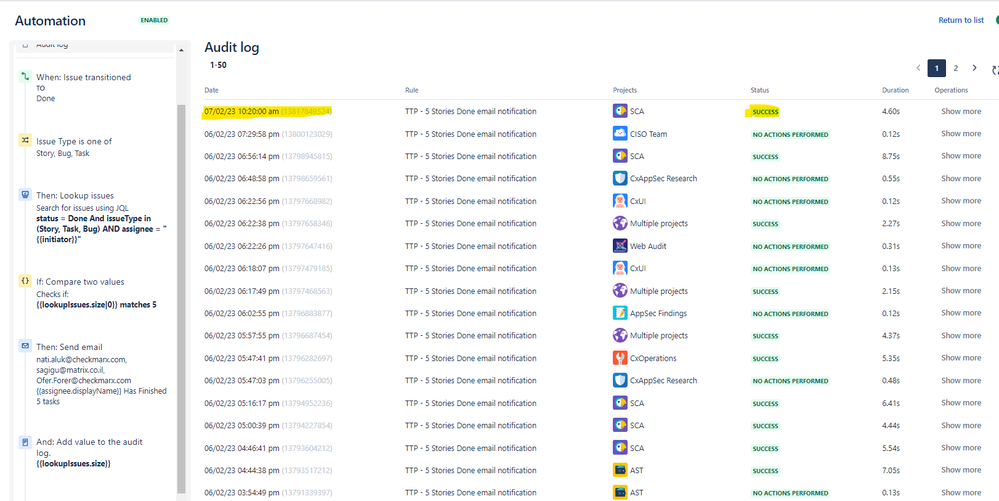The image size is (999, 501).
Task: Click AST icon in 03:54:49 pm row
Action: click(x=620, y=492)
